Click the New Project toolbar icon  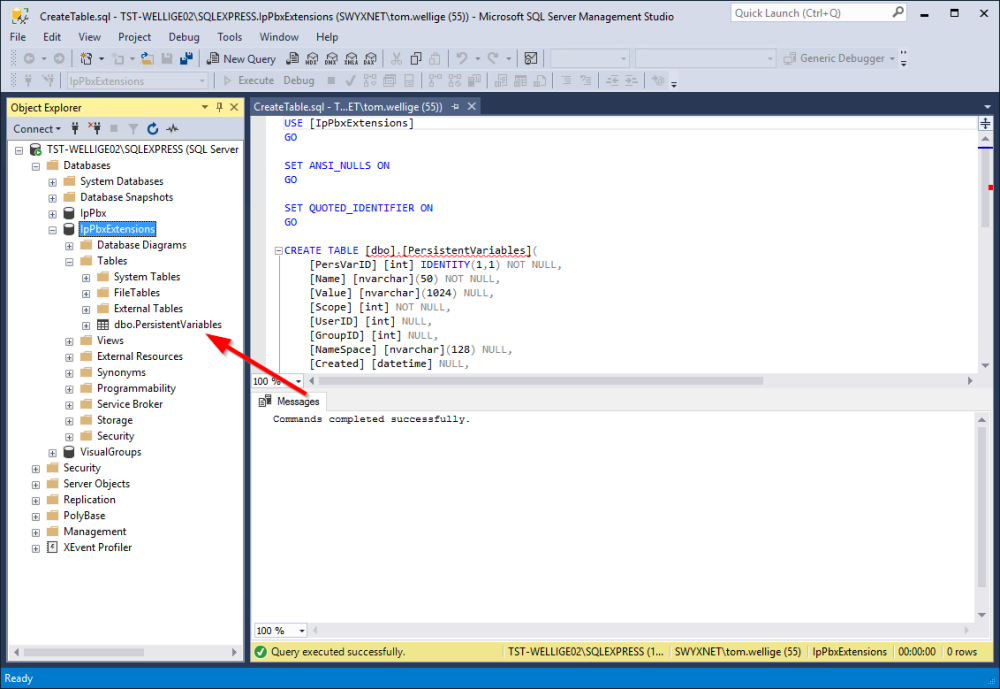pos(85,59)
